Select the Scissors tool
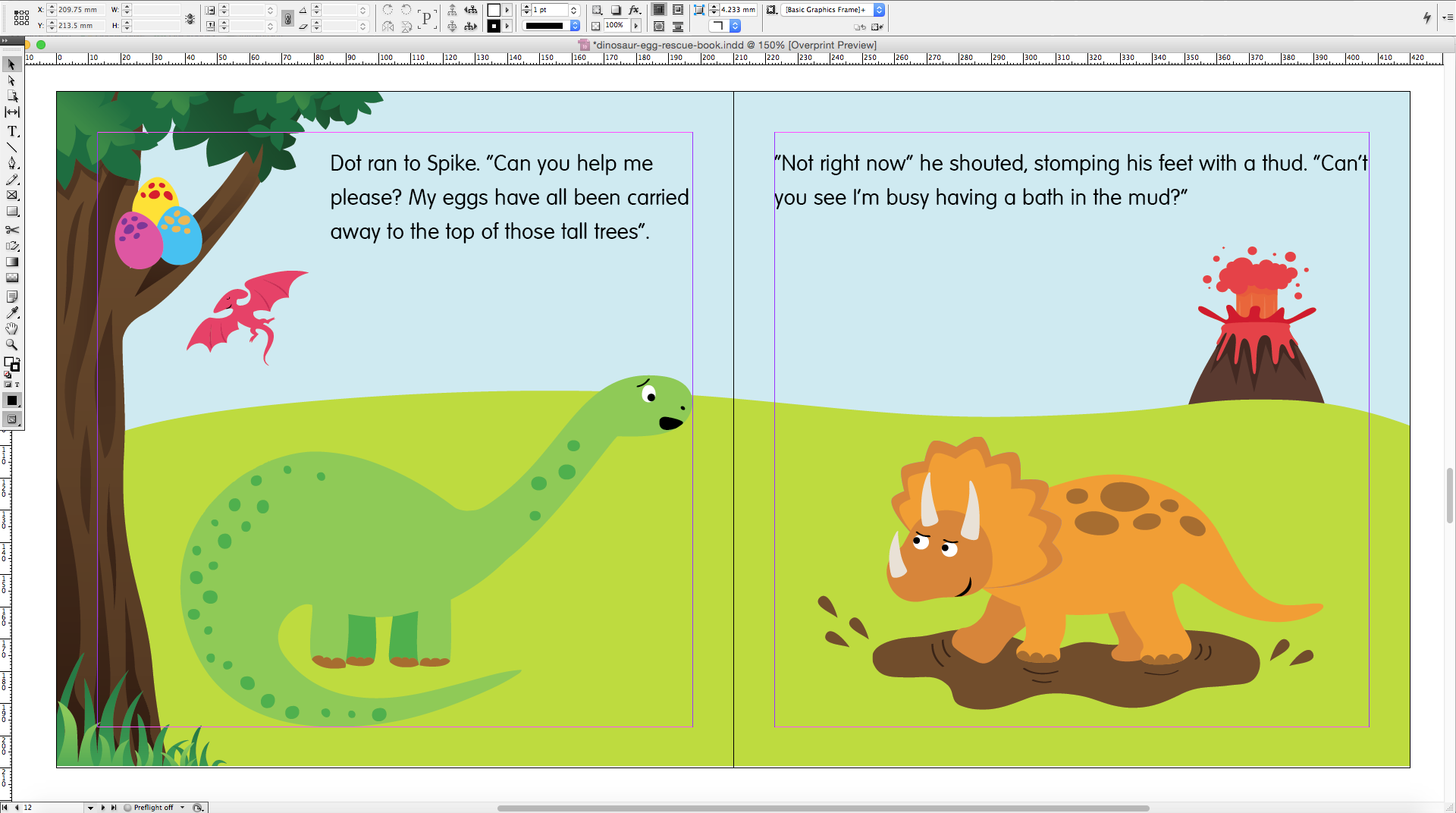 12,229
